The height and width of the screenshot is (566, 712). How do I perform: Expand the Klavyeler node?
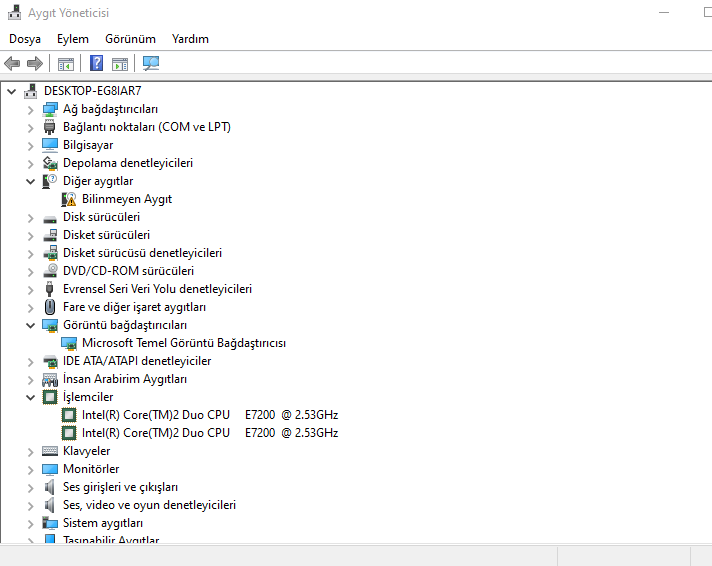point(30,452)
